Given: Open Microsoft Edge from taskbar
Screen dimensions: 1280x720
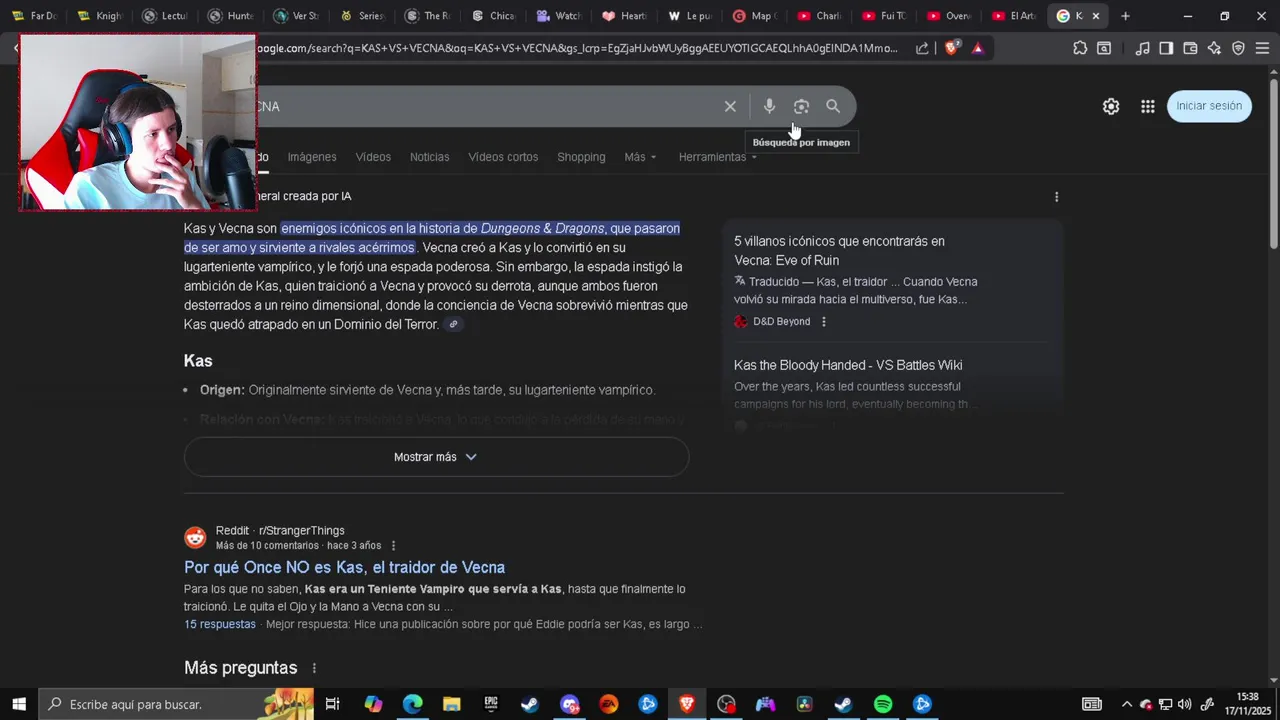Looking at the screenshot, I should tap(412, 704).
